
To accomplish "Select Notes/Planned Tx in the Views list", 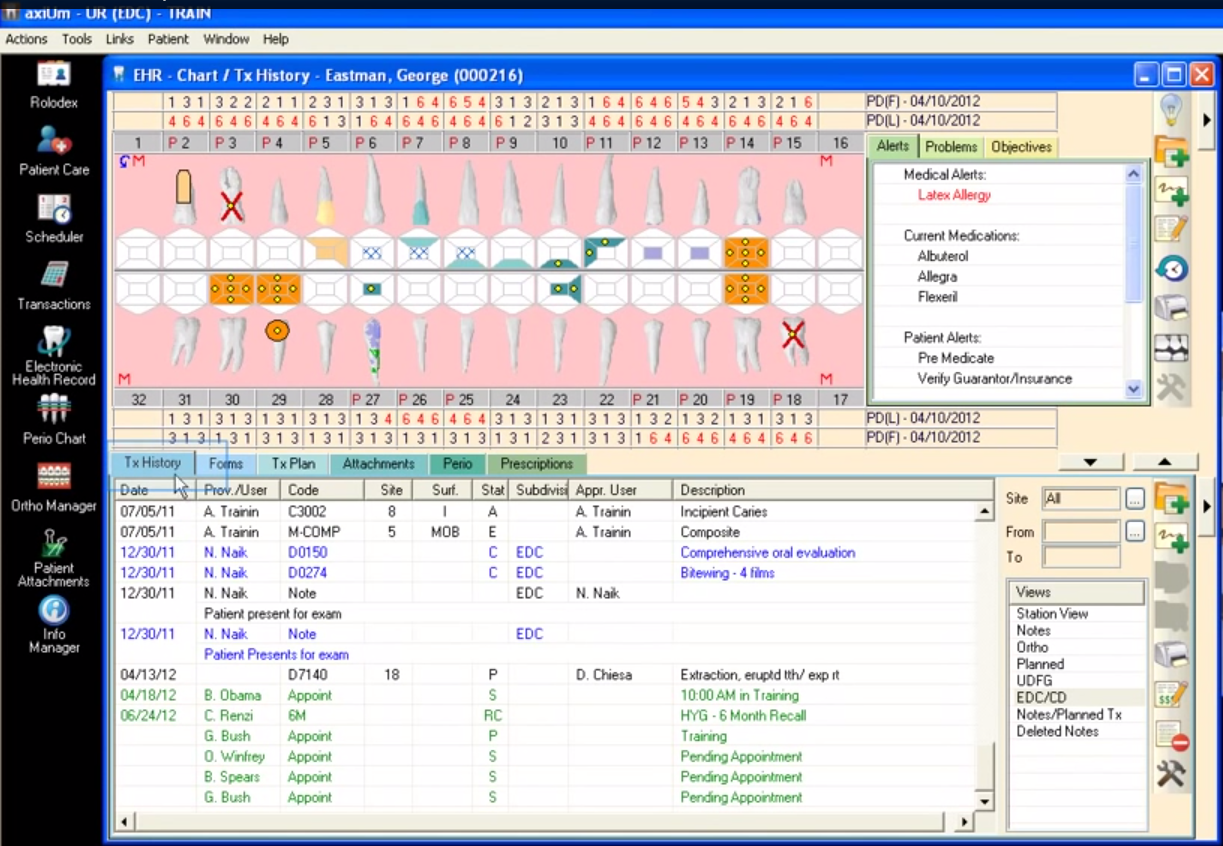I will [1068, 714].
